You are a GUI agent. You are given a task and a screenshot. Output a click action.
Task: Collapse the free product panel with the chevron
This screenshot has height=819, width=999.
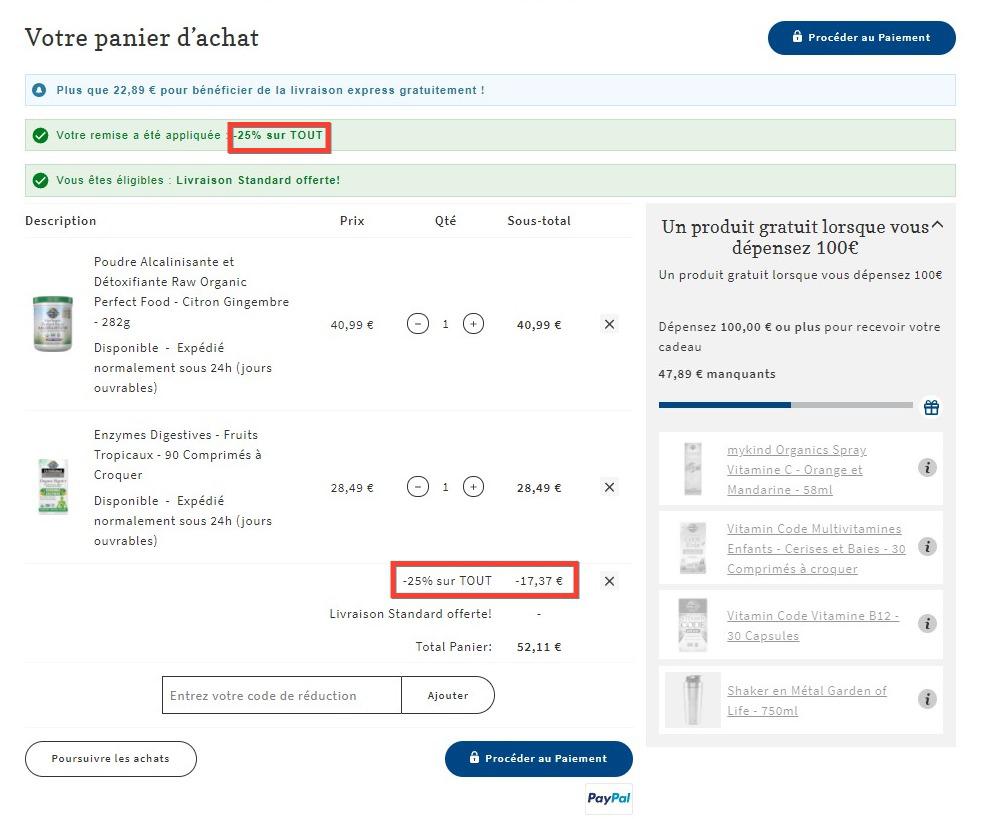937,225
